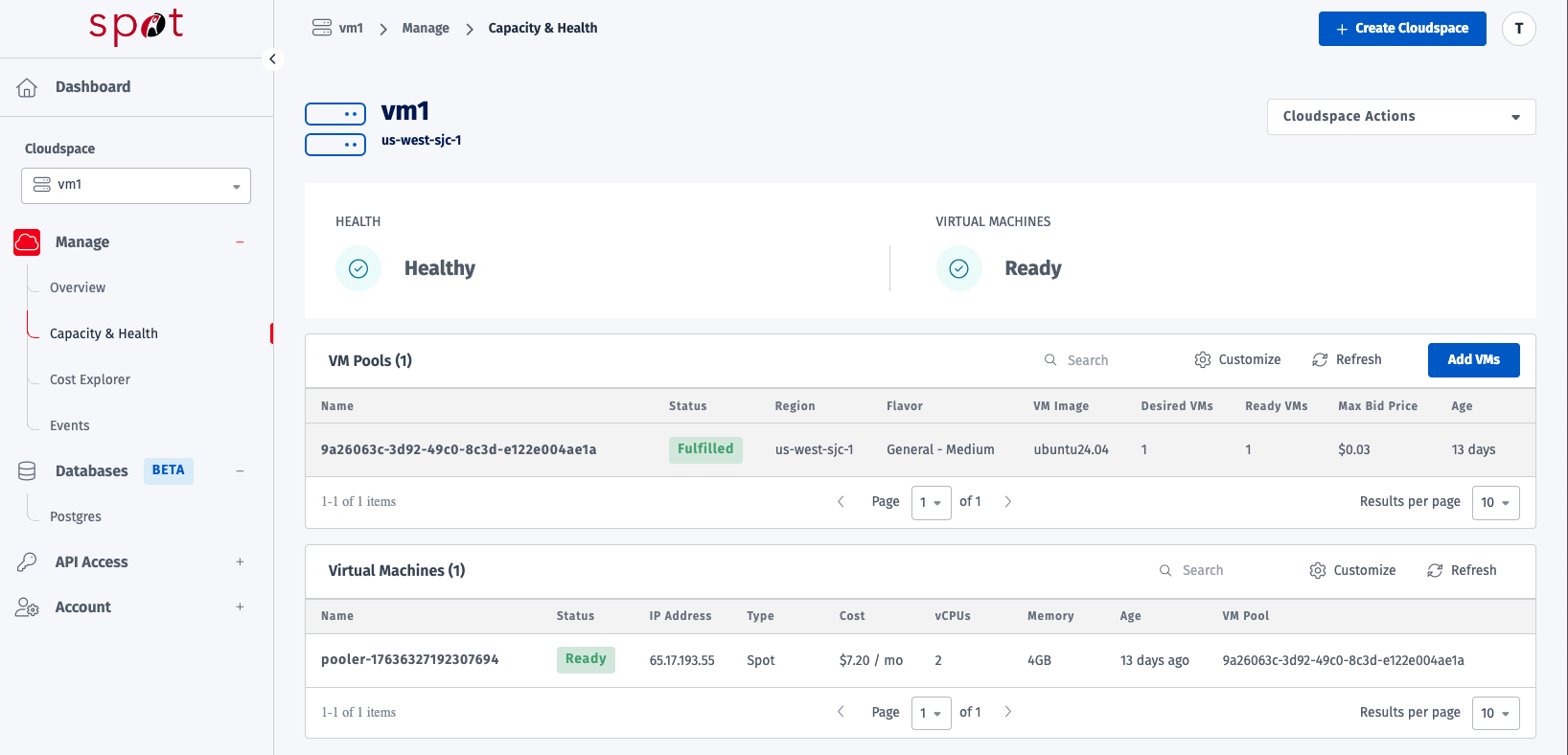Change VM Pools results per page

(x=1495, y=503)
